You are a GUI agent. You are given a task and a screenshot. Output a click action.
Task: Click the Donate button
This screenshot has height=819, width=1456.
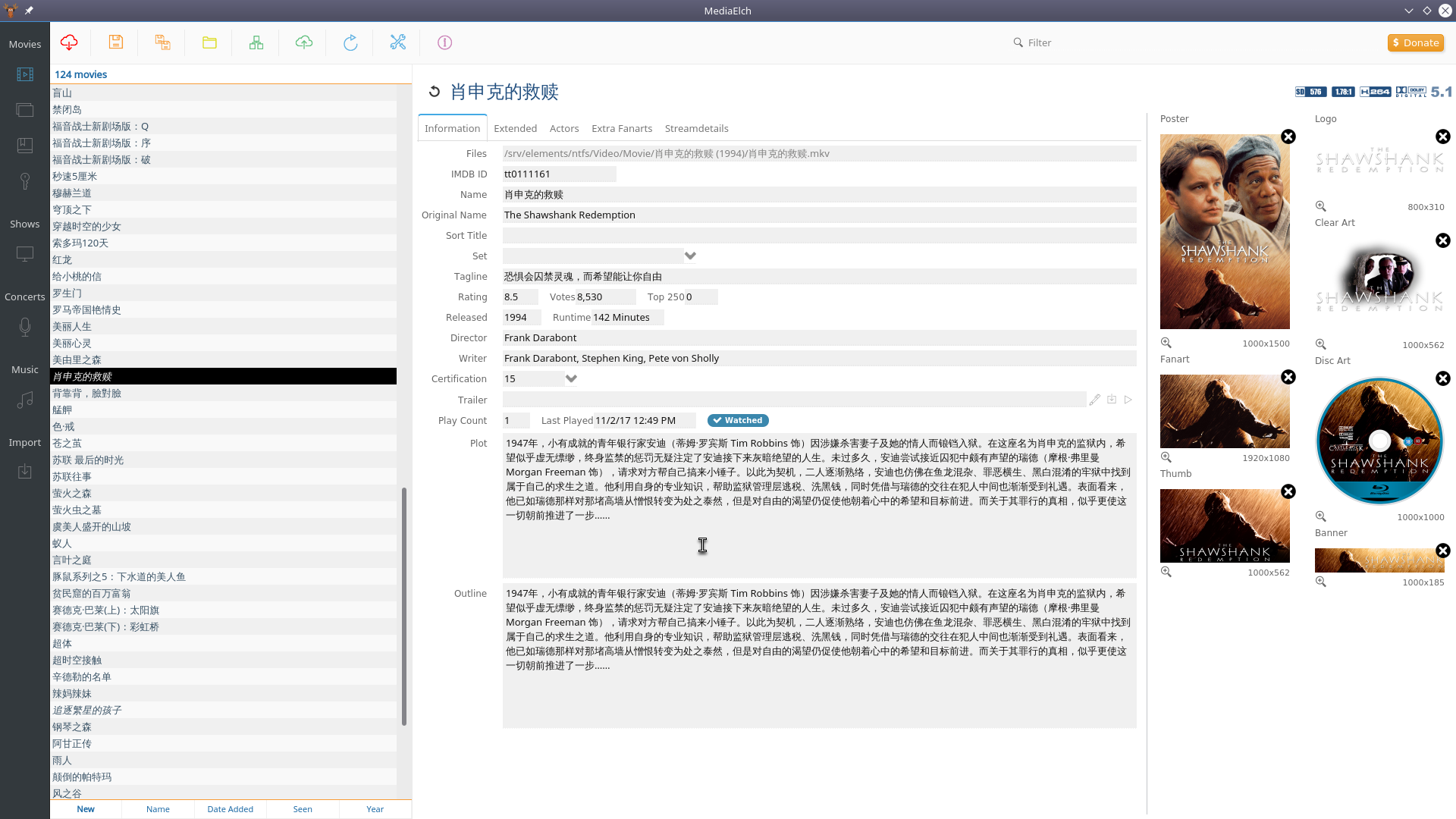click(x=1416, y=42)
